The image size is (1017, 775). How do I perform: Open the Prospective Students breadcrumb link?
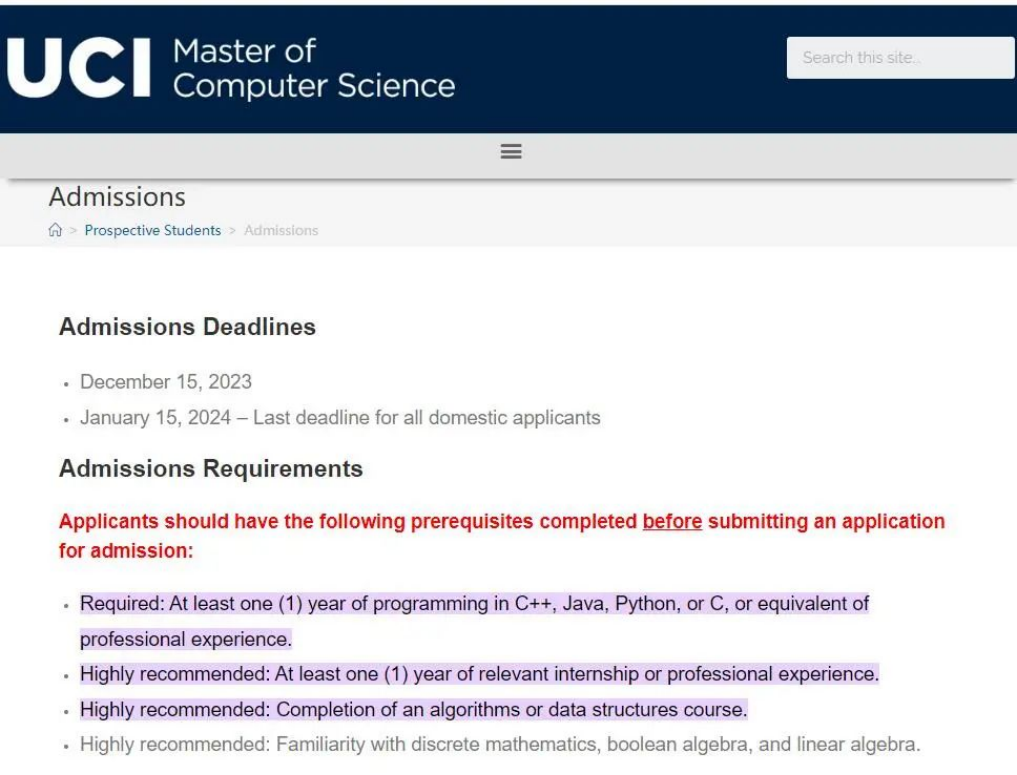[x=153, y=230]
